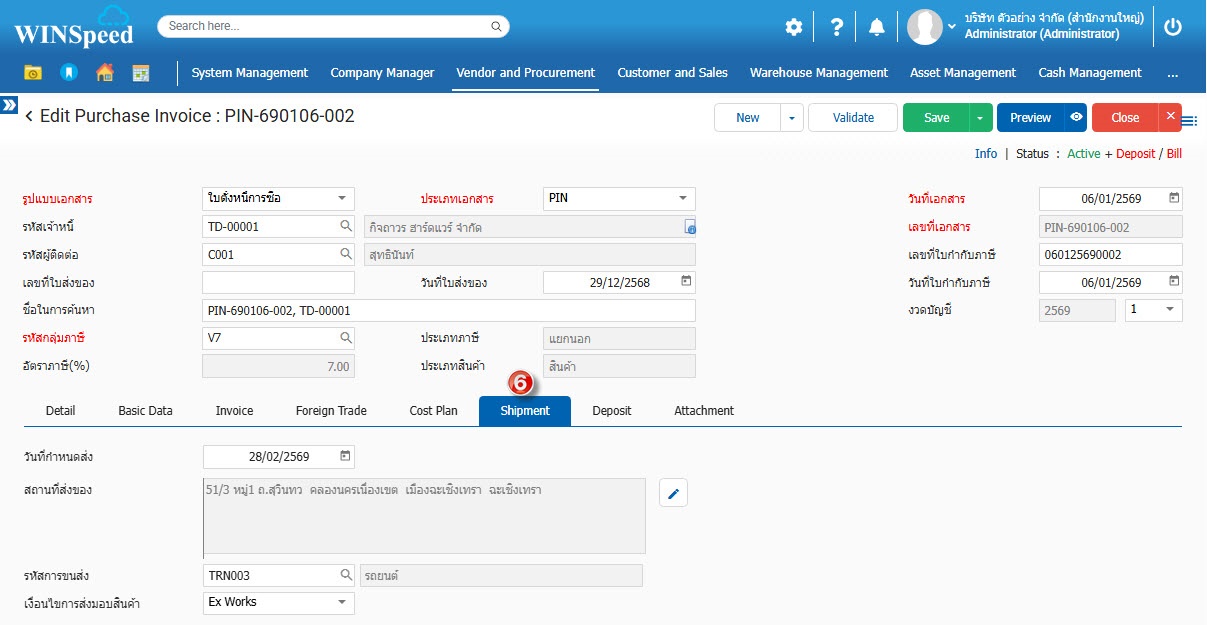Switch to the Deposit tab
Viewport: 1207px width, 625px height.
611,411
